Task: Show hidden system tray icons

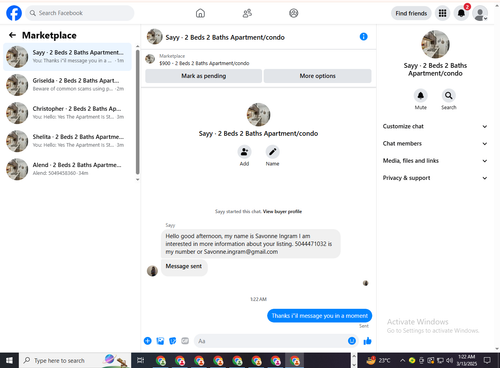Action: click(402, 360)
